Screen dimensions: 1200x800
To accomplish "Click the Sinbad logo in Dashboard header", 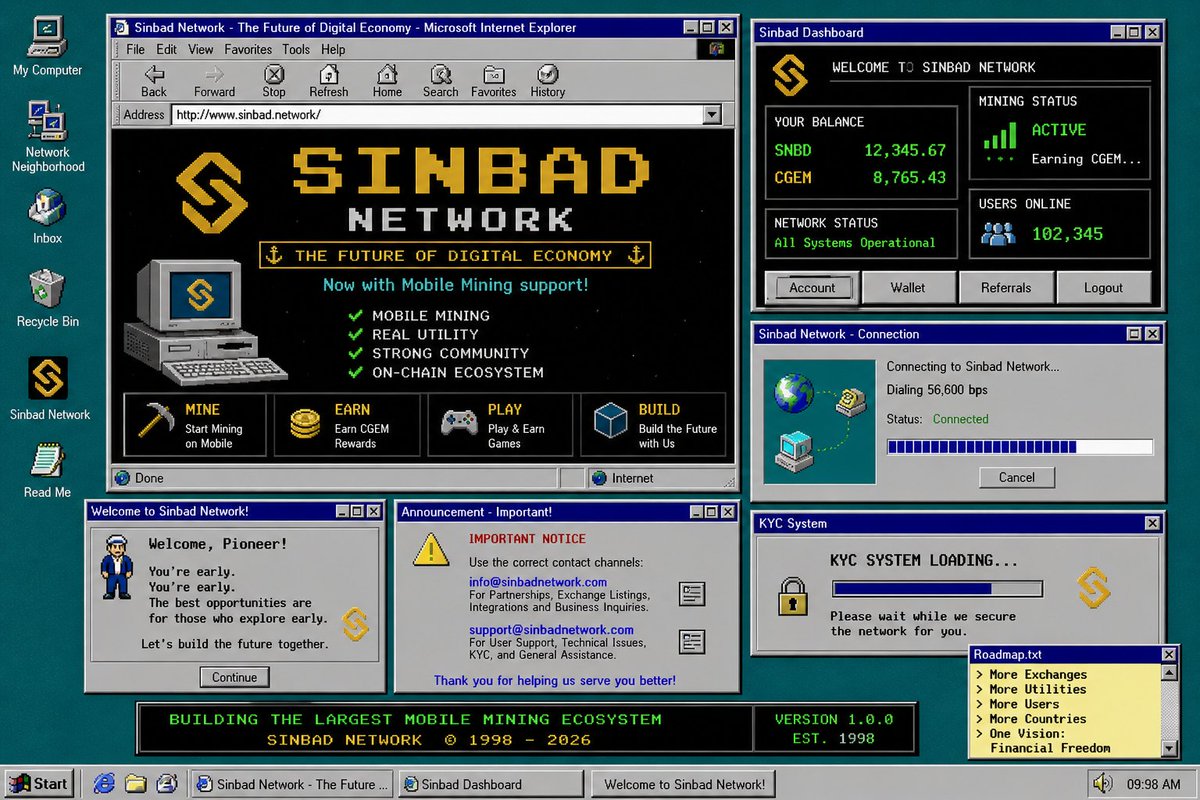I will (x=790, y=73).
